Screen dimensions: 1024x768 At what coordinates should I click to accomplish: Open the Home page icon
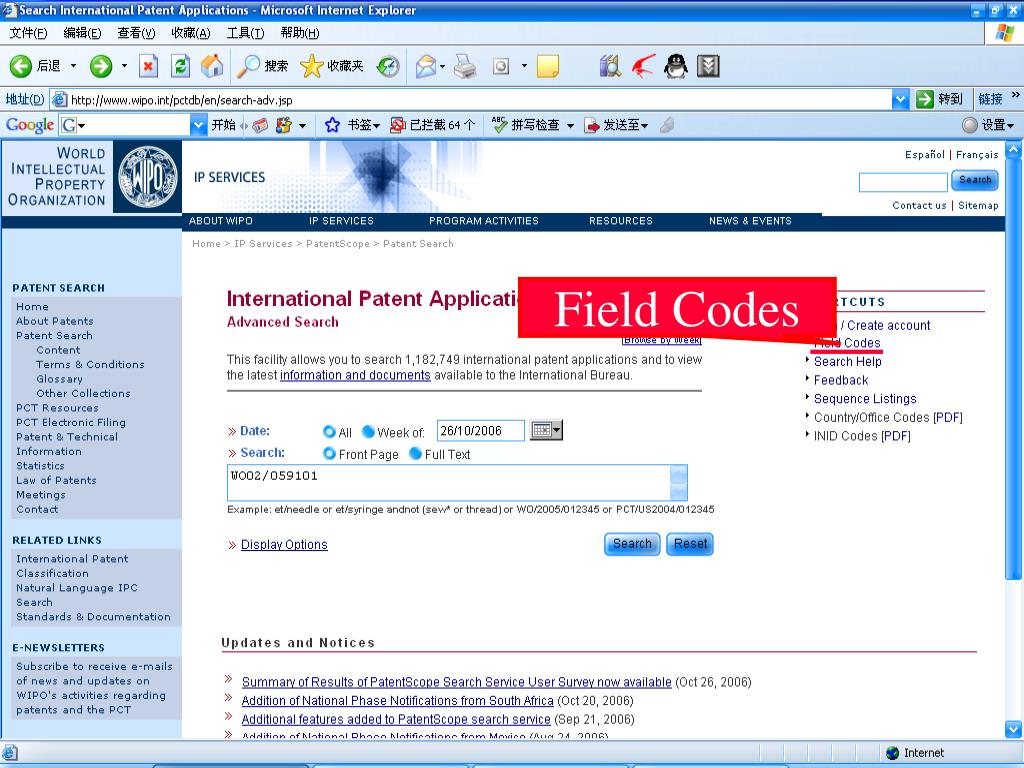(212, 66)
